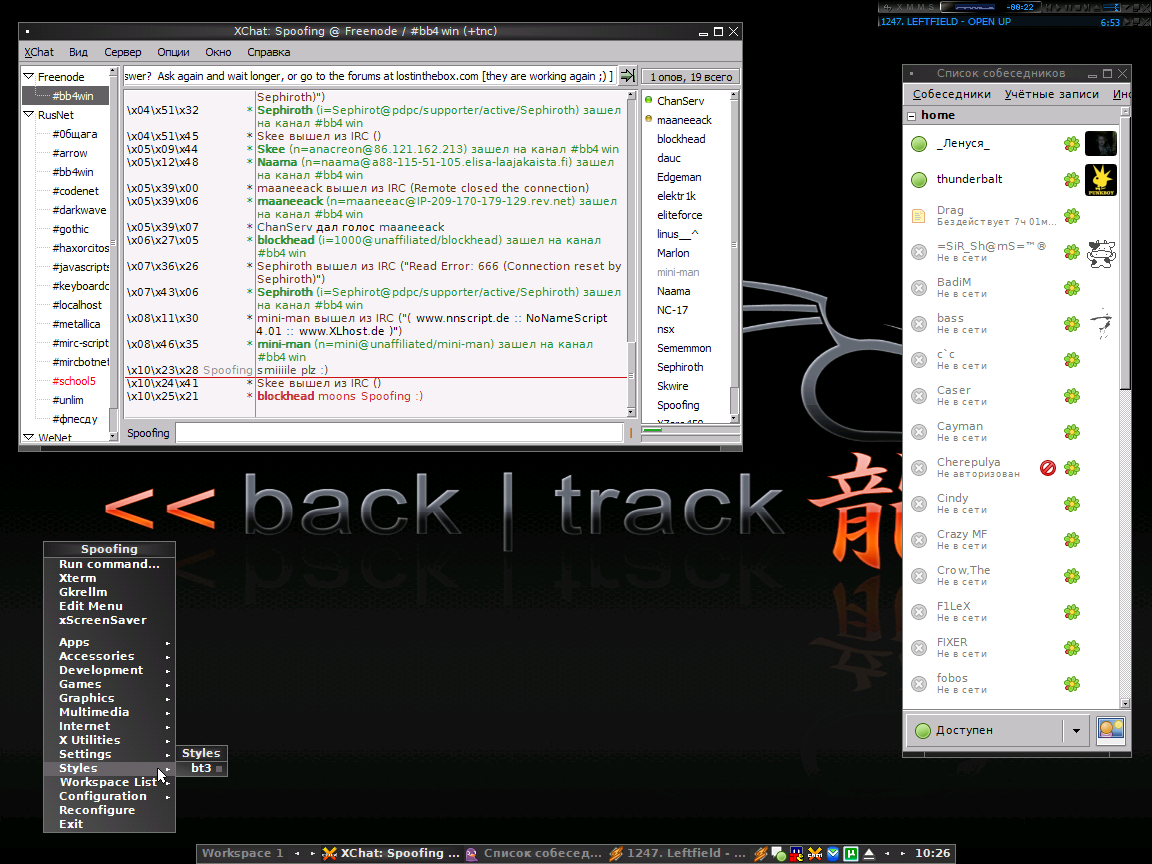Click the orange lightning tray icon
The height and width of the screenshot is (864, 1152).
click(x=760, y=854)
